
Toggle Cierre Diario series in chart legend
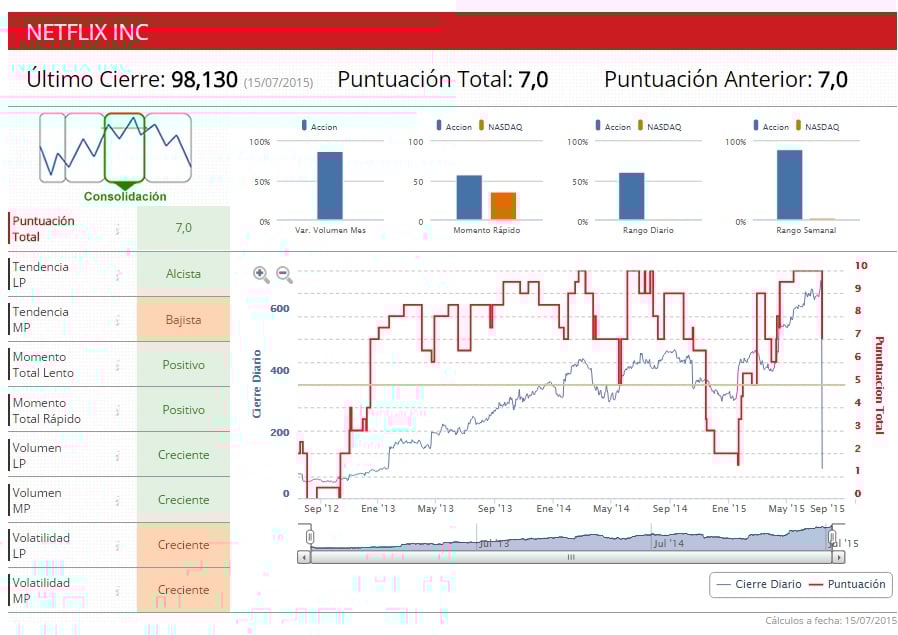point(759,584)
